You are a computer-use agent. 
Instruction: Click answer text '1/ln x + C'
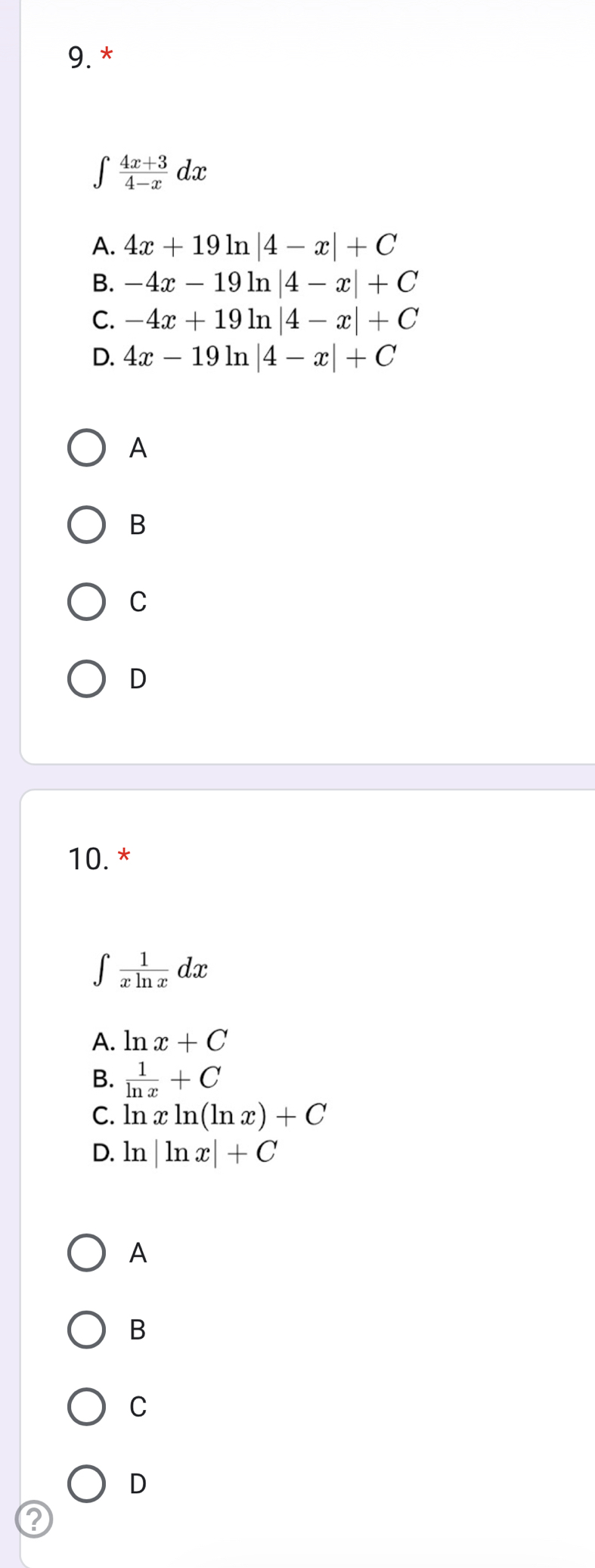173,1079
